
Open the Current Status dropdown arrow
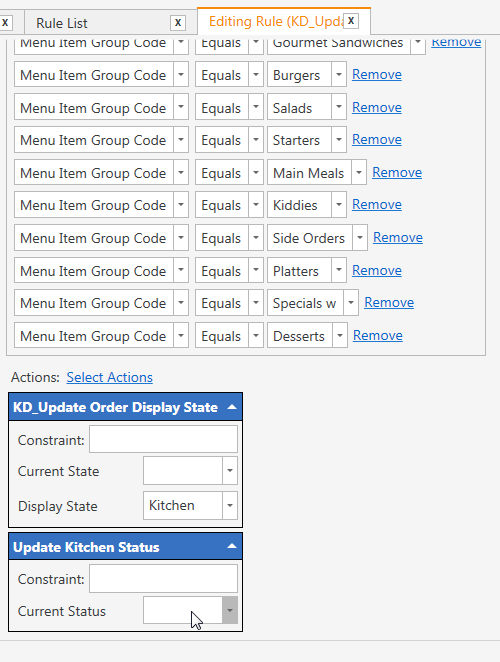230,610
